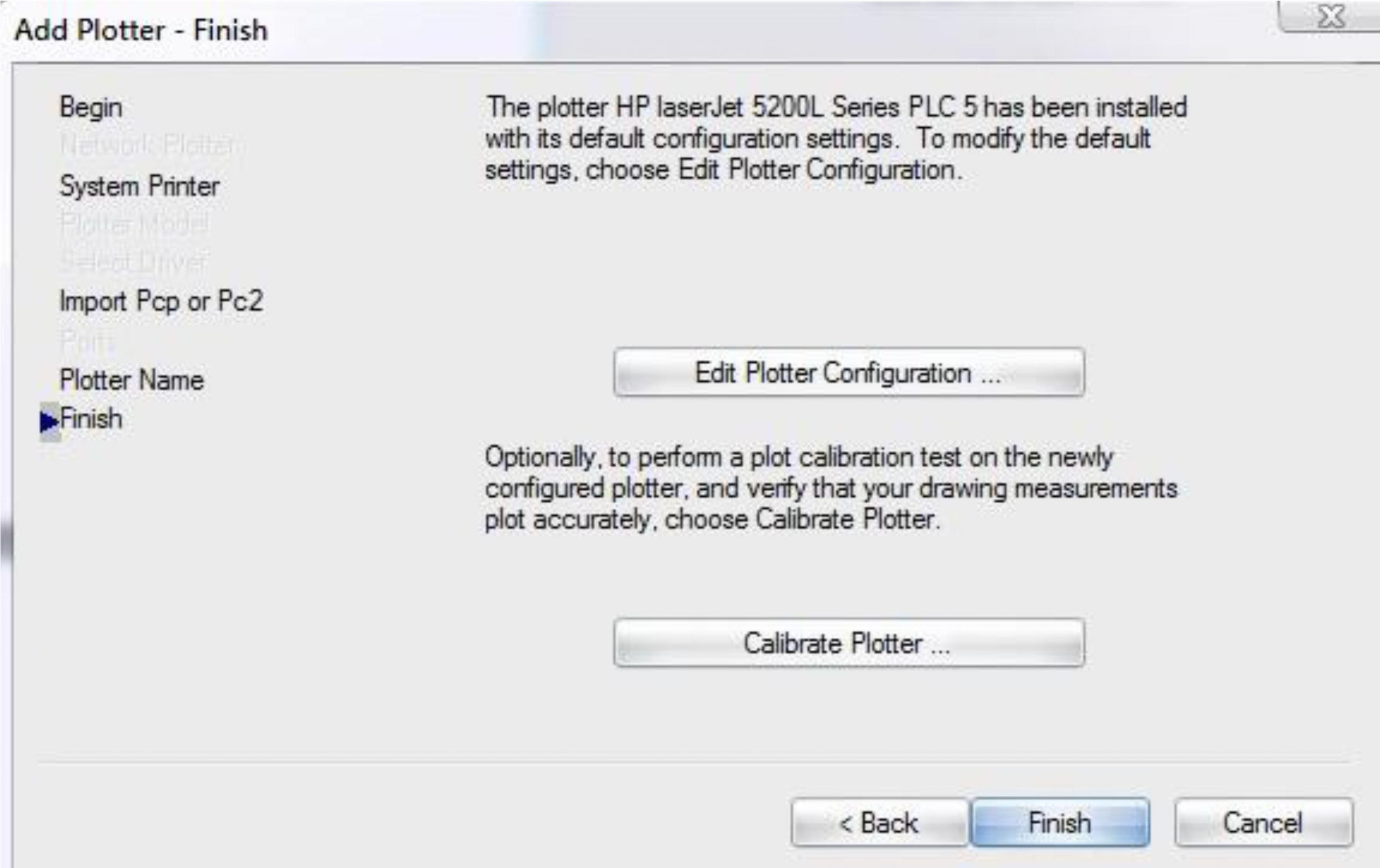Click the greyed Network Plotter step
The width and height of the screenshot is (1380, 868).
click(x=151, y=145)
